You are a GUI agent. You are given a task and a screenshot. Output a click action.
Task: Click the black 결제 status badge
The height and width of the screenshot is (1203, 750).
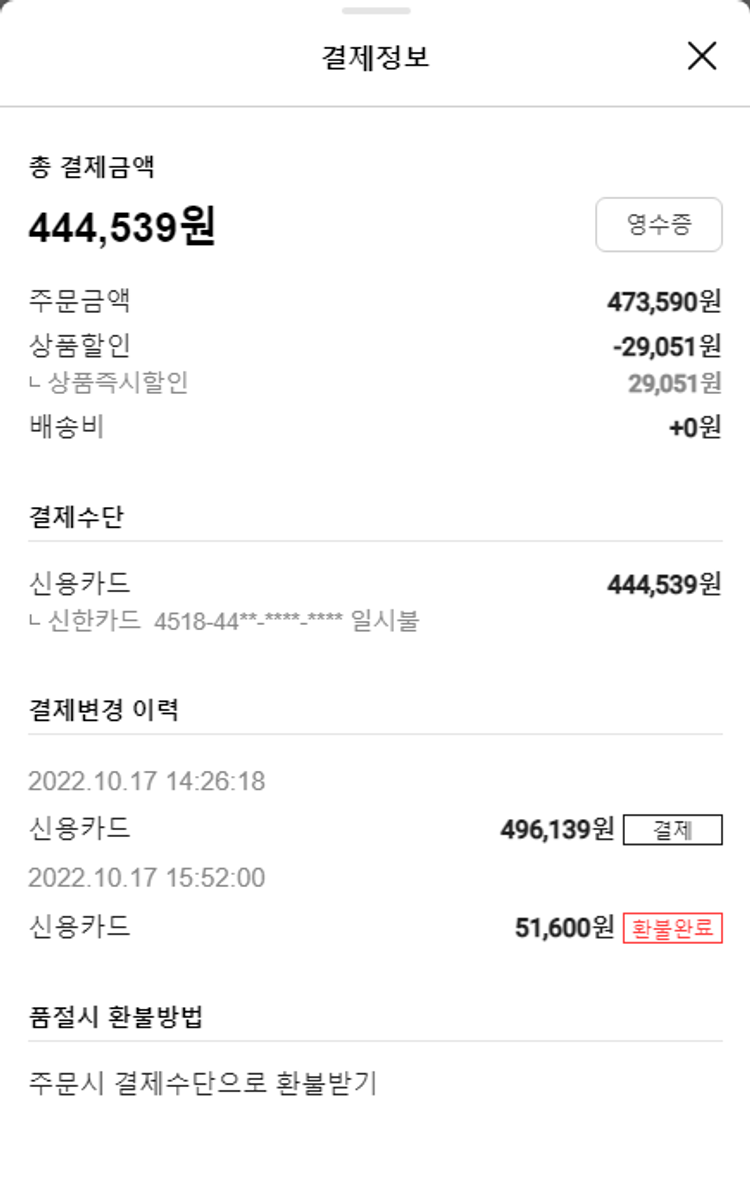point(672,830)
